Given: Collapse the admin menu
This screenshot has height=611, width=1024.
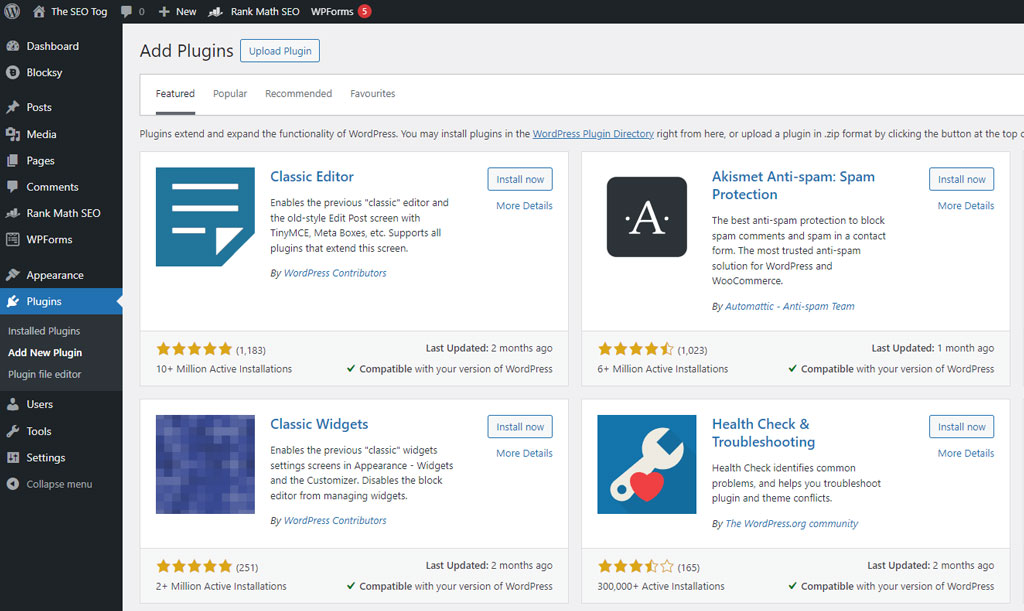Looking at the screenshot, I should pos(50,484).
